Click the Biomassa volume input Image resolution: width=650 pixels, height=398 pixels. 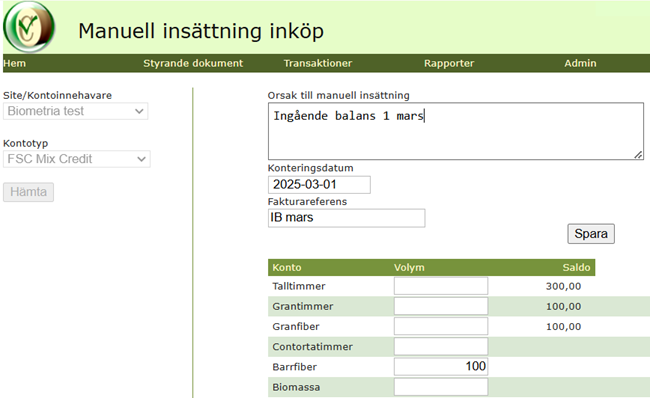click(441, 387)
